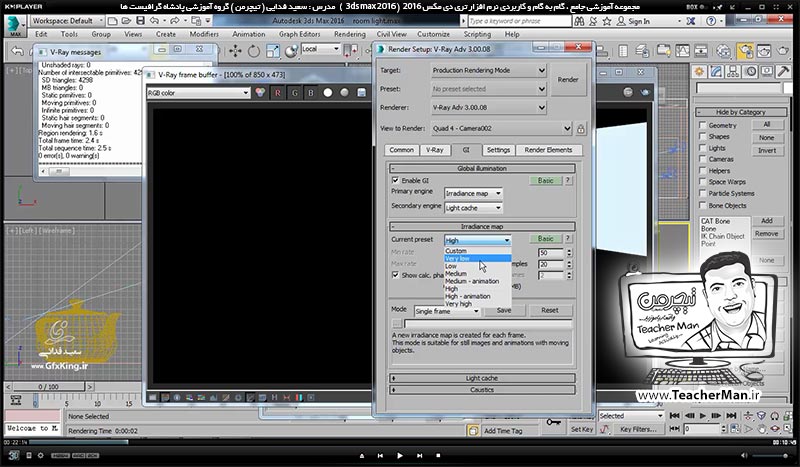Switch to the Render Elements tab
800x467 pixels.
pos(548,150)
